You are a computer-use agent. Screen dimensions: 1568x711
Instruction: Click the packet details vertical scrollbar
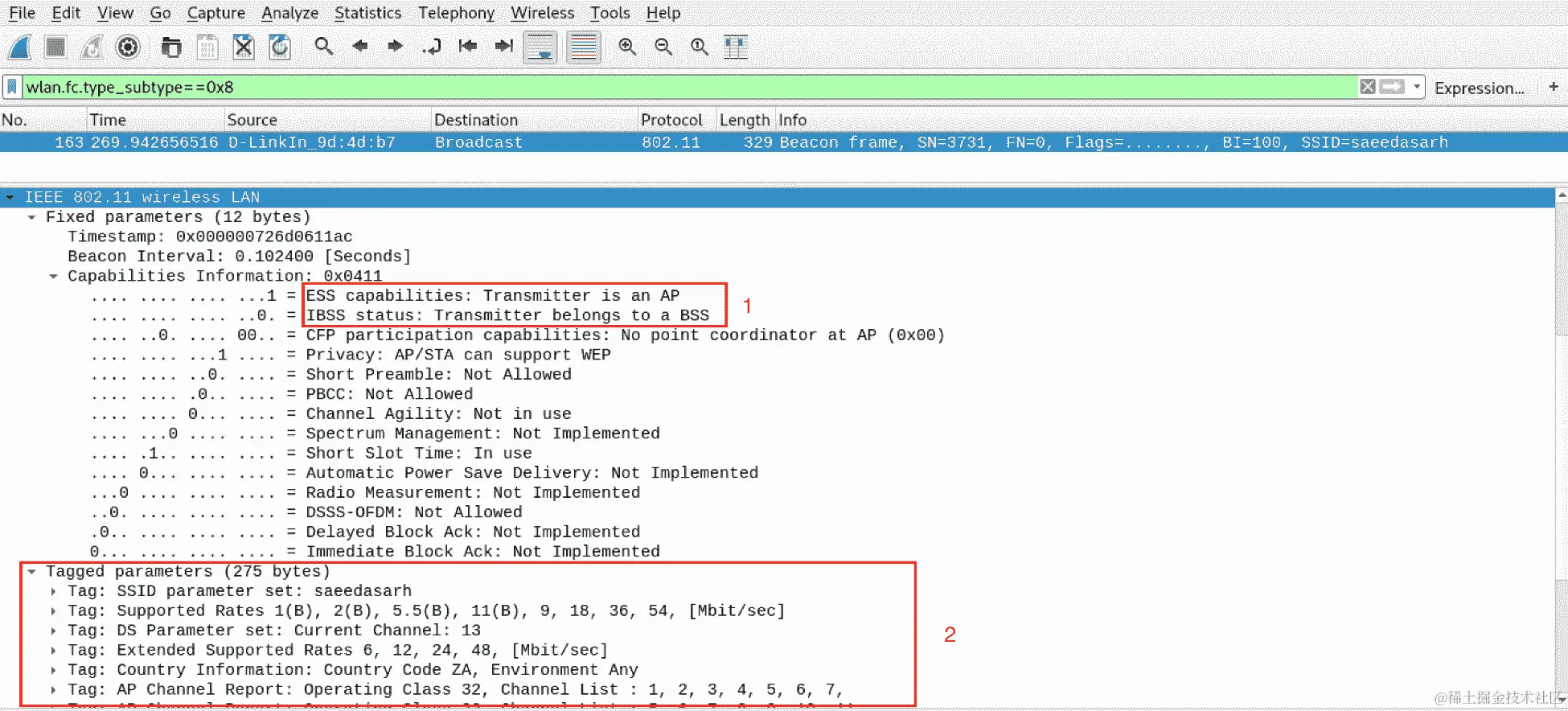1562,447
